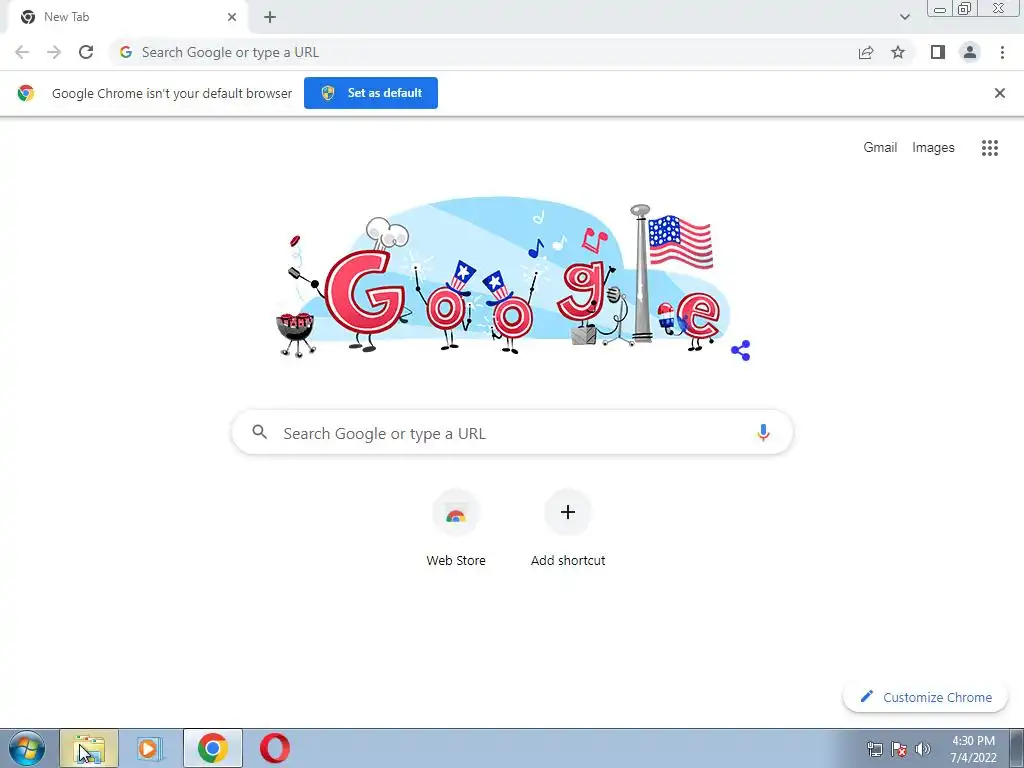The image size is (1024, 768).
Task: Click the Chrome logo in notification bar
Action: click(x=25, y=93)
